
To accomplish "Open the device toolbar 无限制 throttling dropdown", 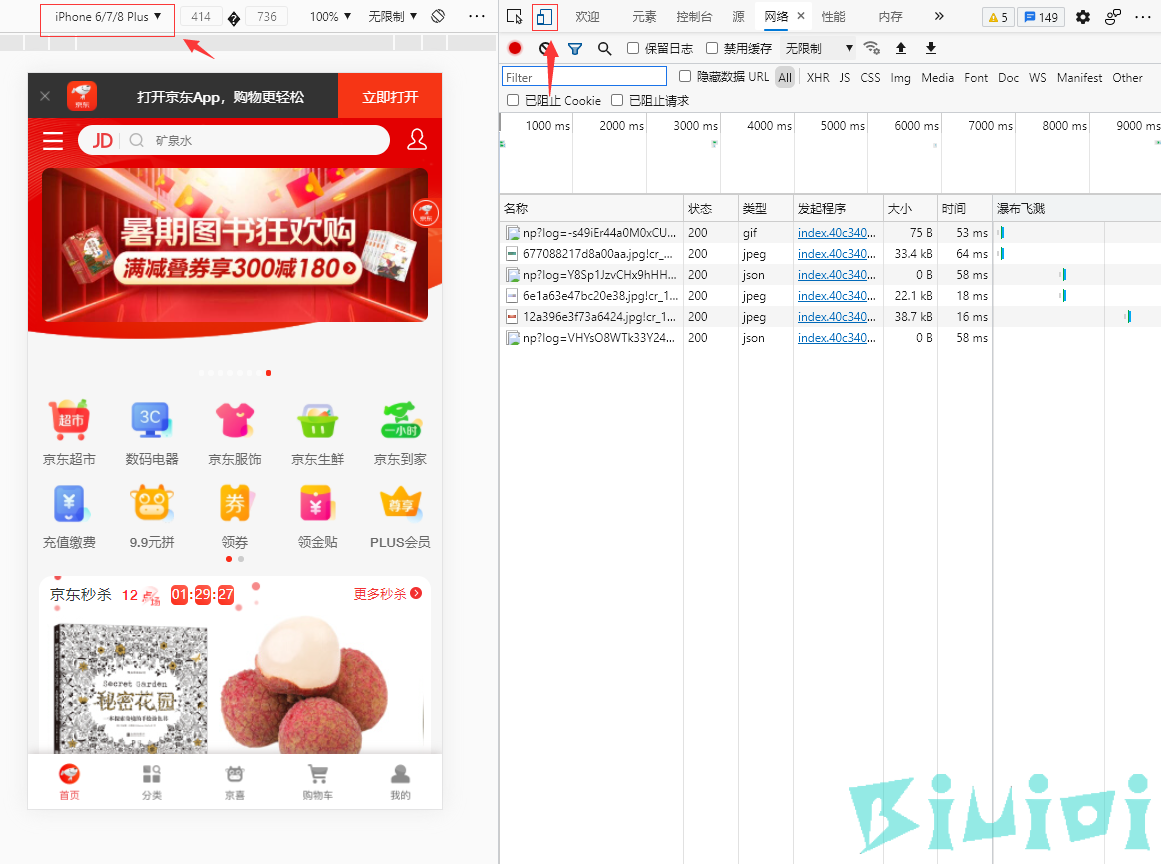I will point(393,16).
